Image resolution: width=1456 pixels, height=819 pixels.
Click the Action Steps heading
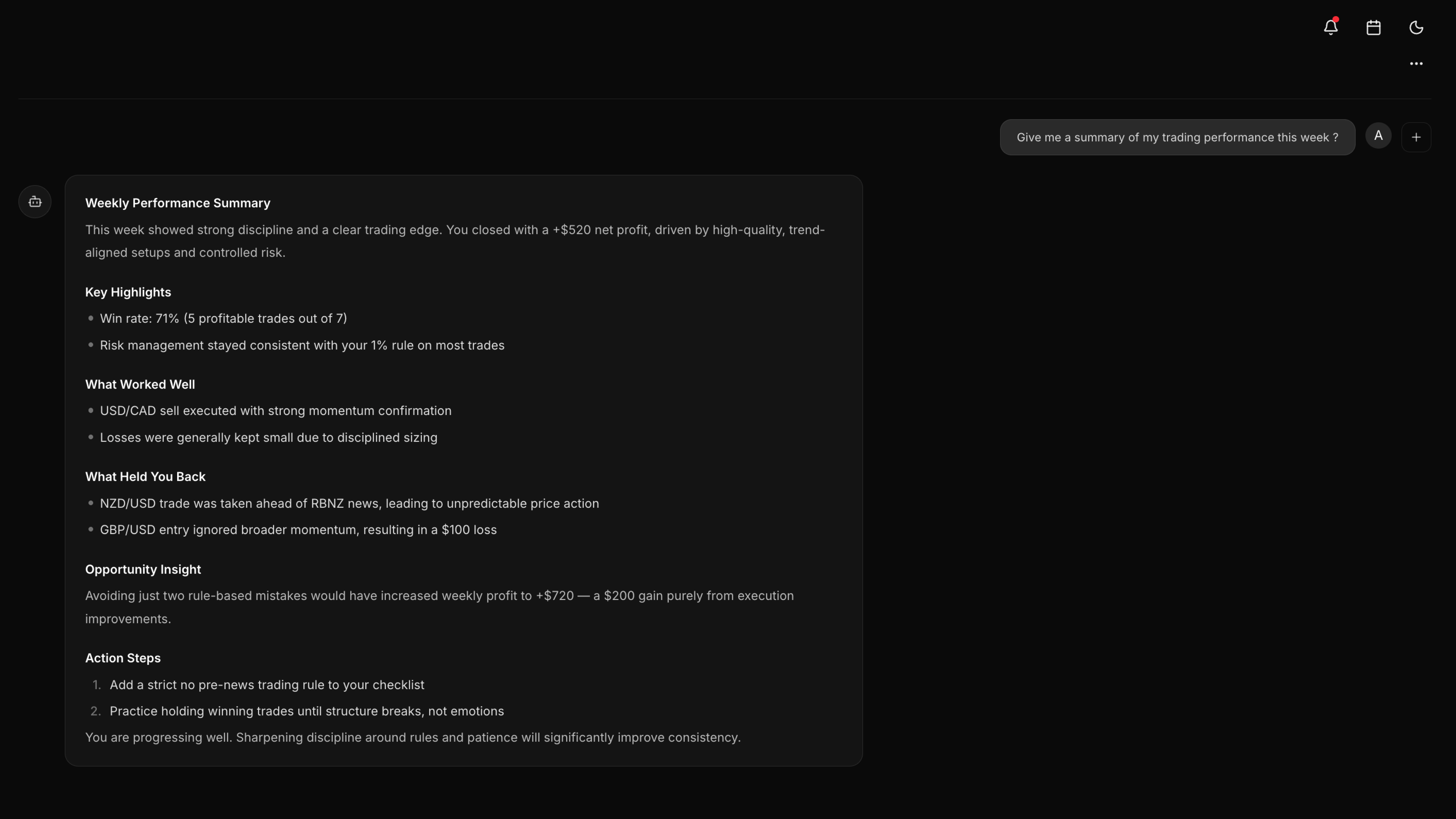click(x=123, y=658)
